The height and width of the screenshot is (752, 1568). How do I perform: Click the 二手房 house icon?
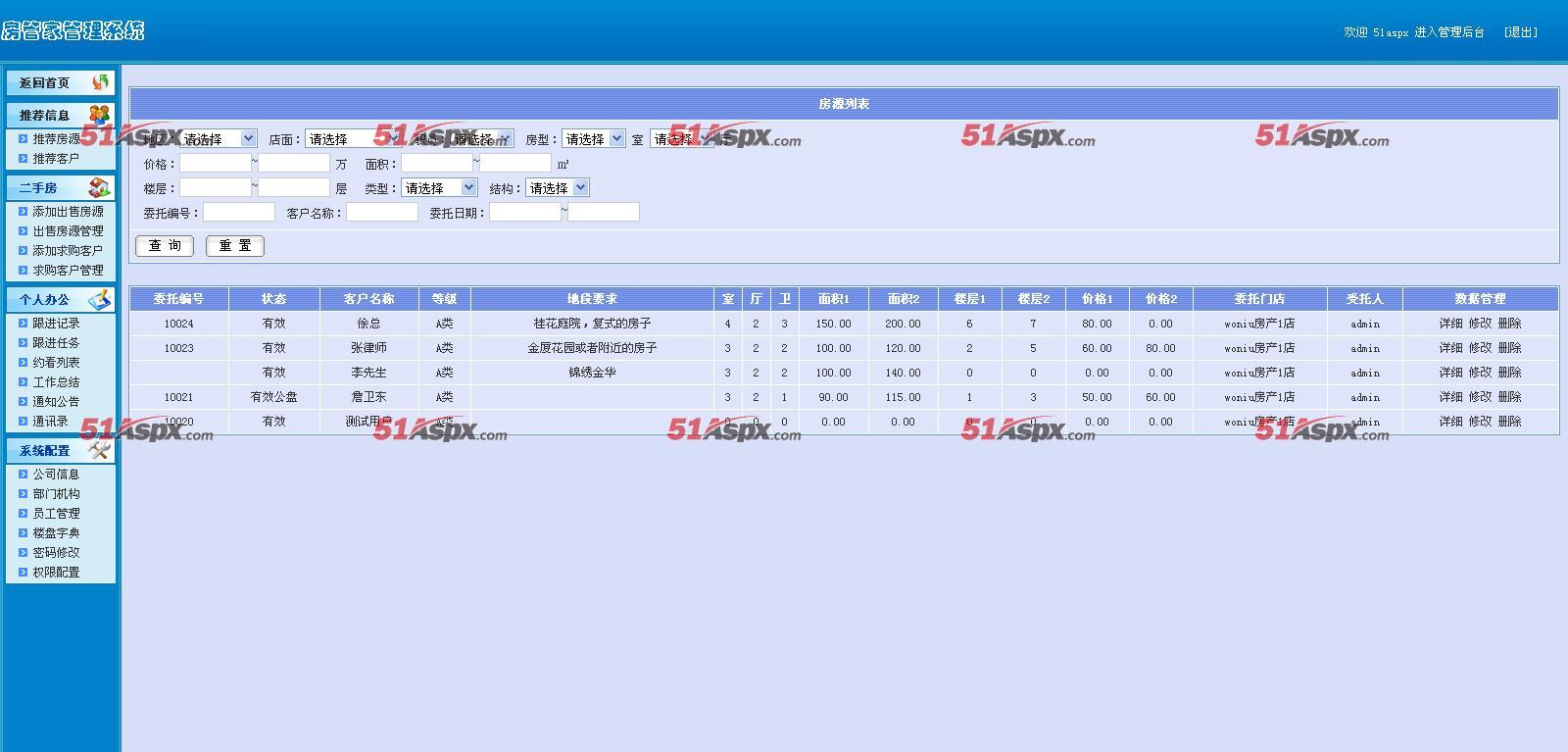99,187
